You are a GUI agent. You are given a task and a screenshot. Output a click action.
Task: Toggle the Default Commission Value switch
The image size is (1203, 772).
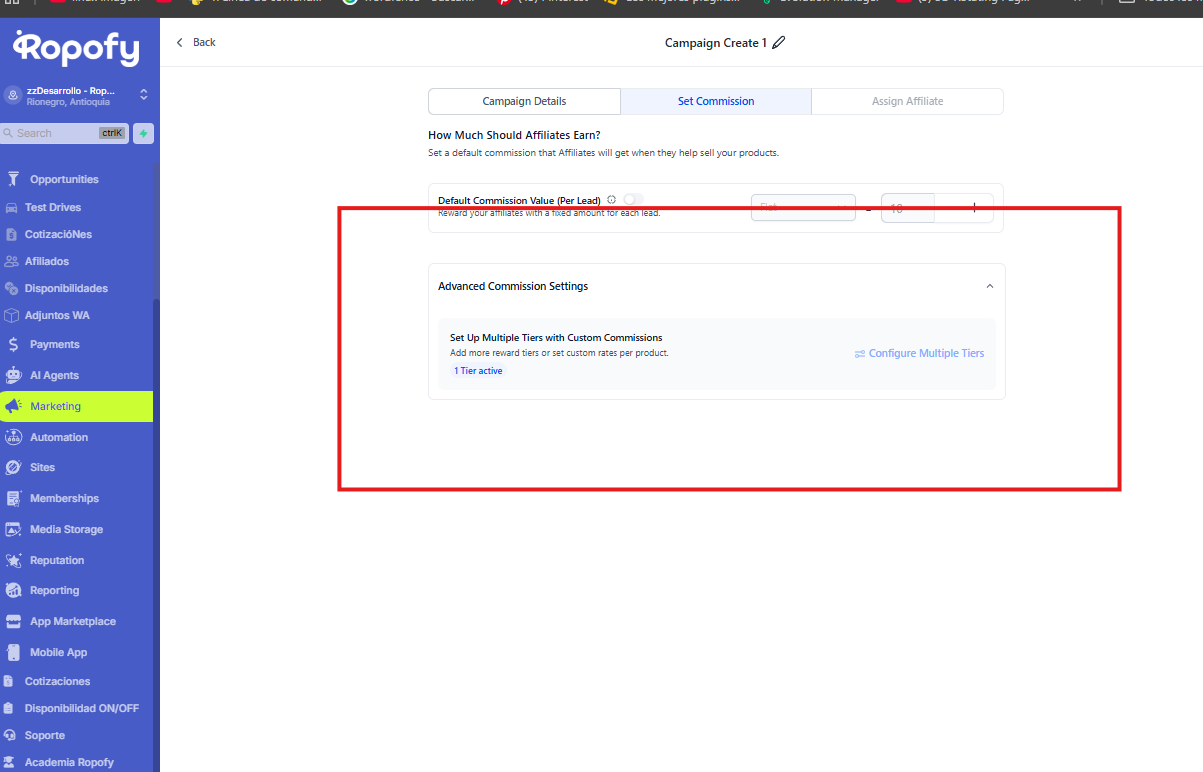(x=632, y=200)
